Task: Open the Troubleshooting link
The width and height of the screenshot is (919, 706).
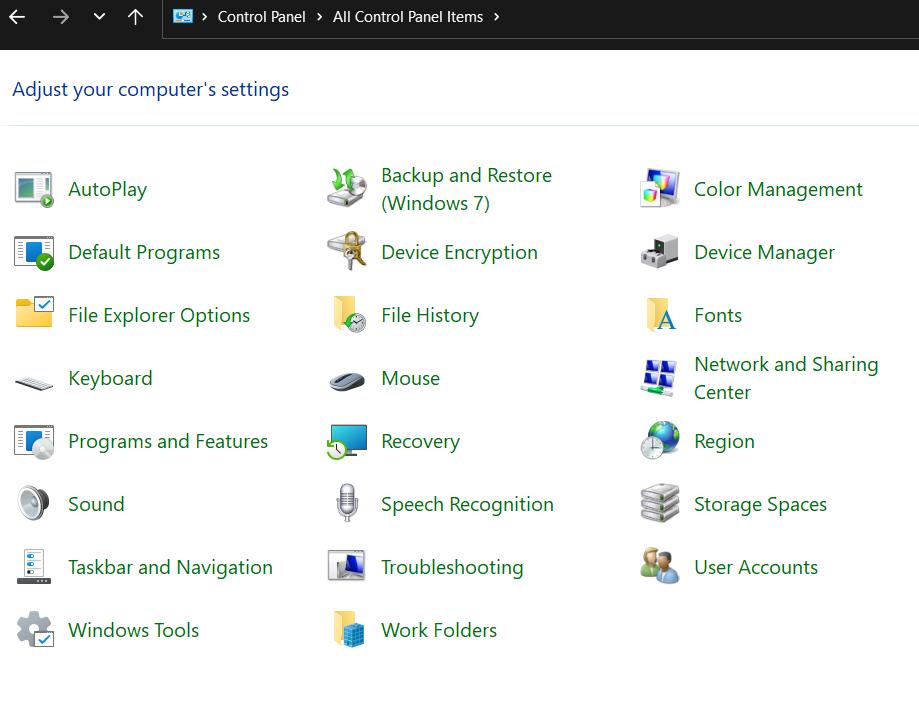Action: (452, 567)
